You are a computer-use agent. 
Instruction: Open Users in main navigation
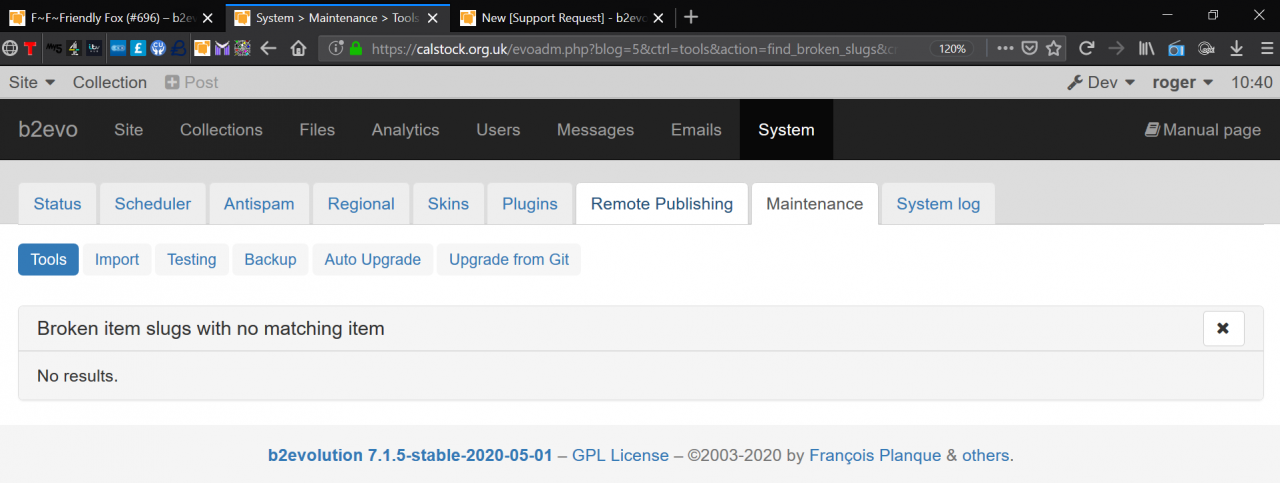[x=498, y=129]
